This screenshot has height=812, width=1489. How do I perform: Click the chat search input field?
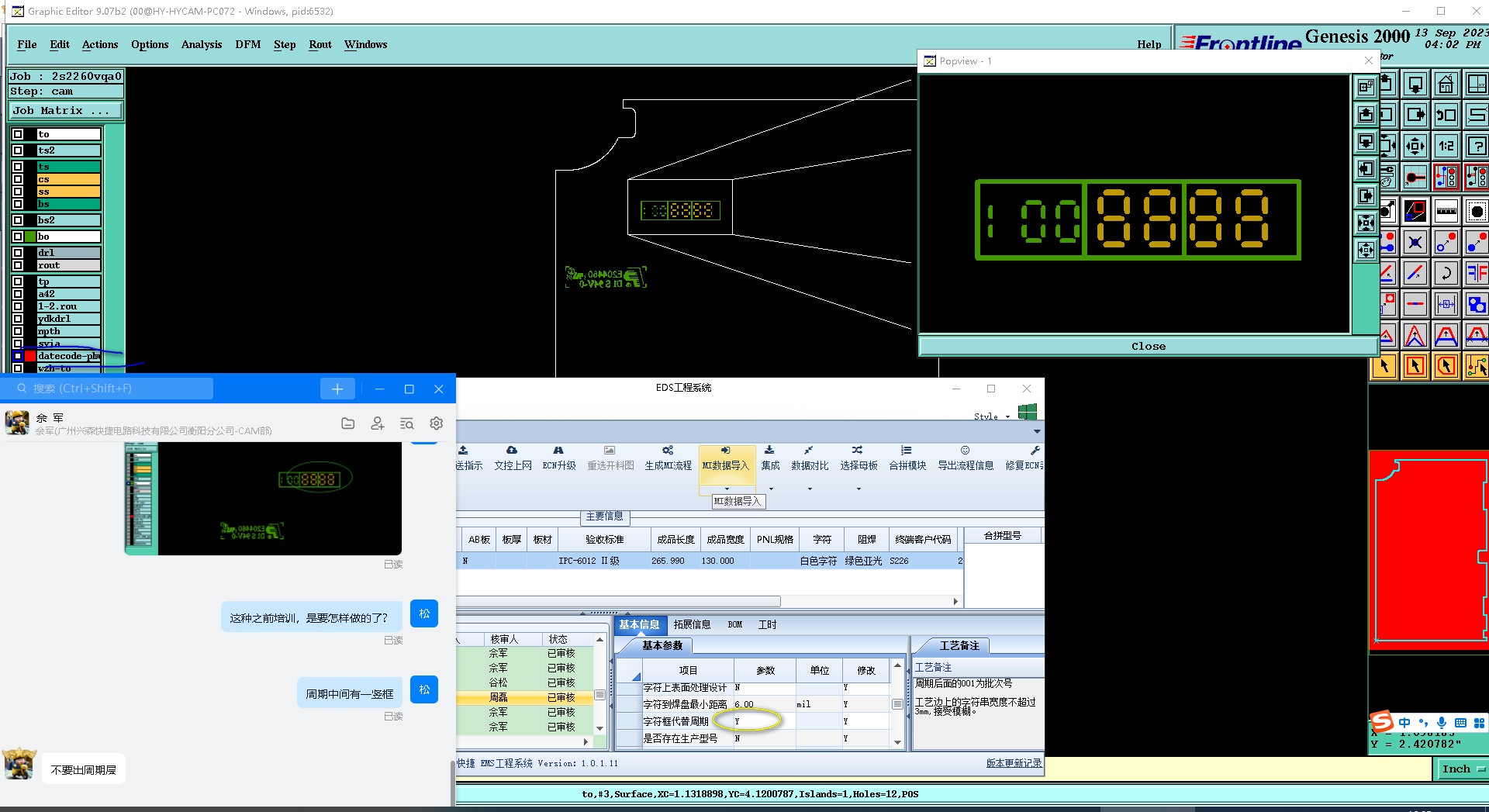(x=109, y=389)
